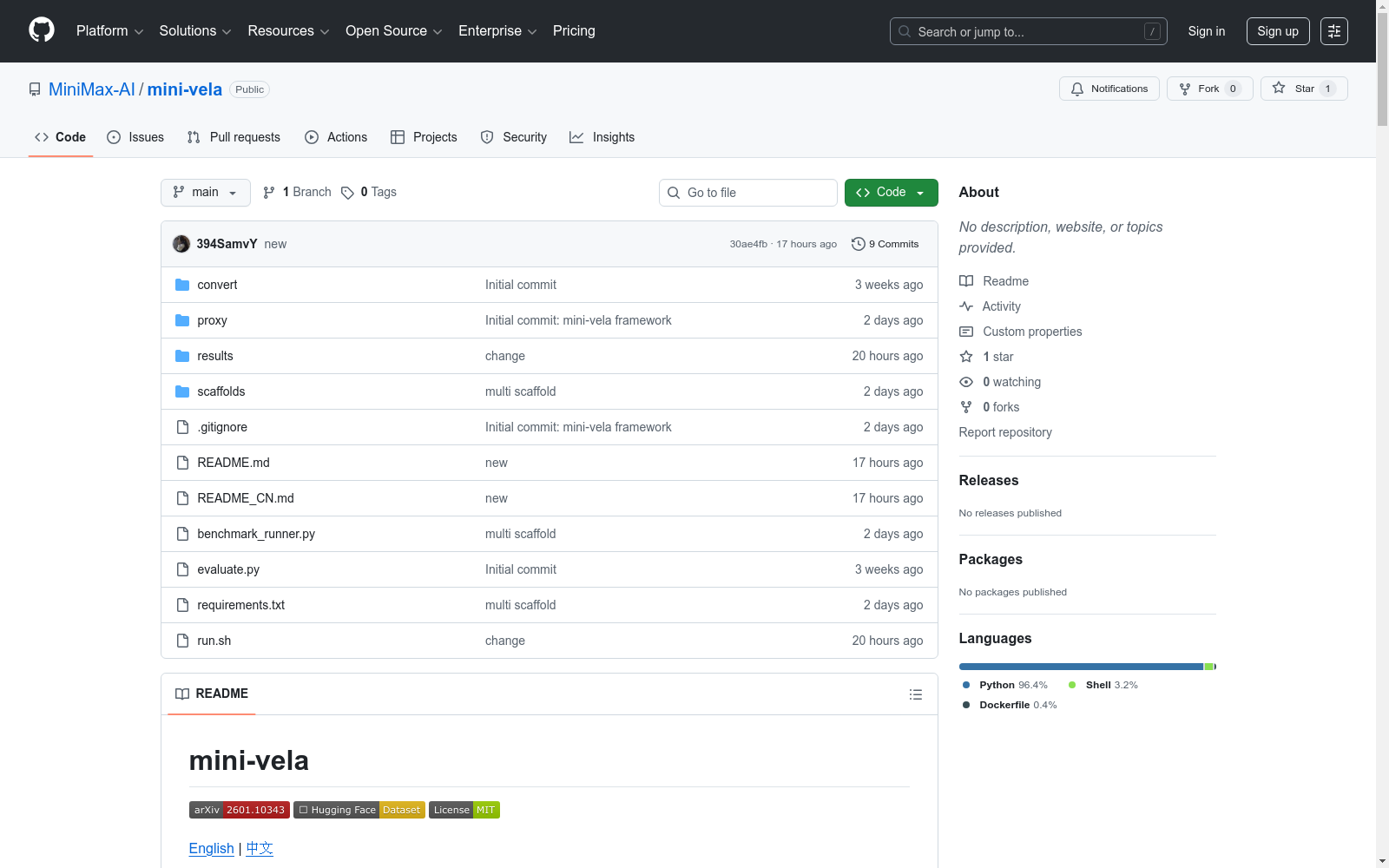Click the eye icon beside 0 watching
The height and width of the screenshot is (868, 1389).
tap(966, 382)
